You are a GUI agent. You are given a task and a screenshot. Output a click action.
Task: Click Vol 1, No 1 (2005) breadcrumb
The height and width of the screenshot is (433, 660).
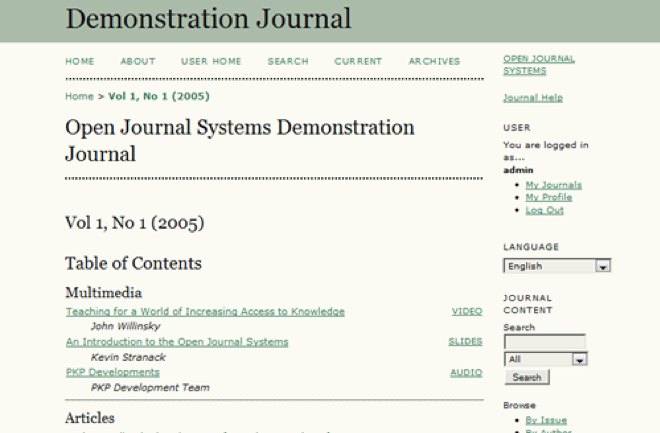click(x=157, y=97)
